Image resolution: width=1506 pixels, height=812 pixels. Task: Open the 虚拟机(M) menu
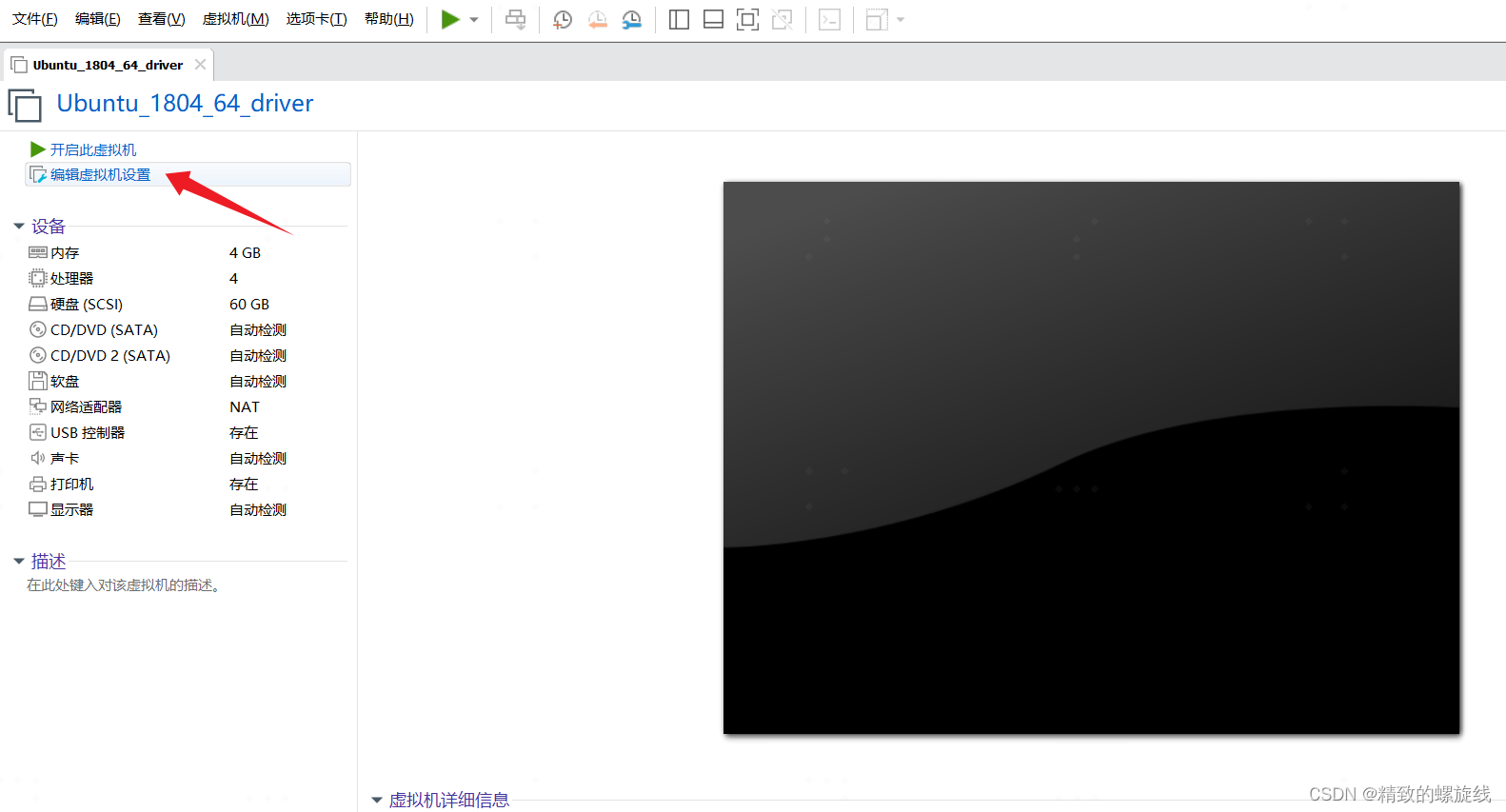pos(236,19)
